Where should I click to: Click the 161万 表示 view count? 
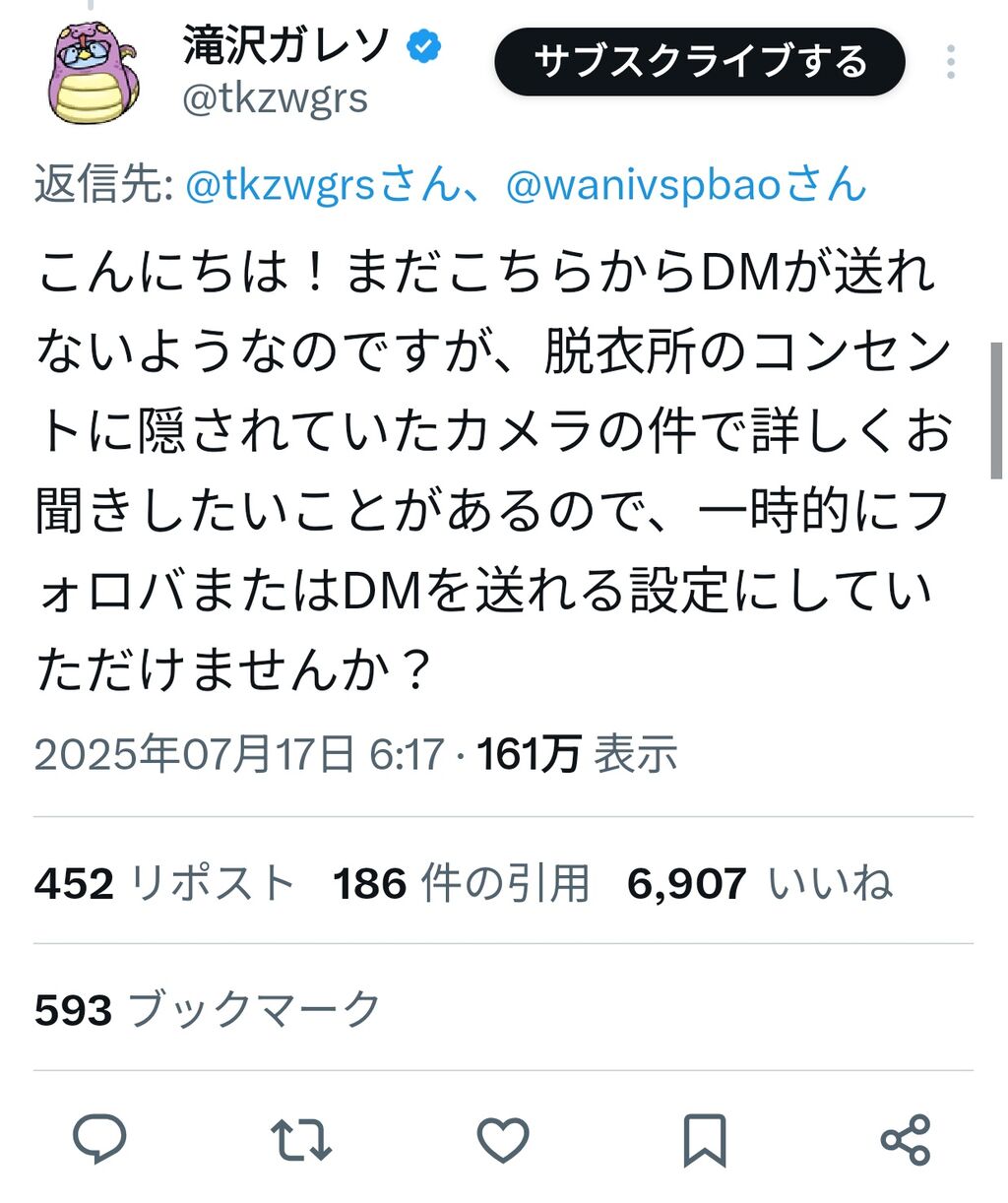coord(578,755)
